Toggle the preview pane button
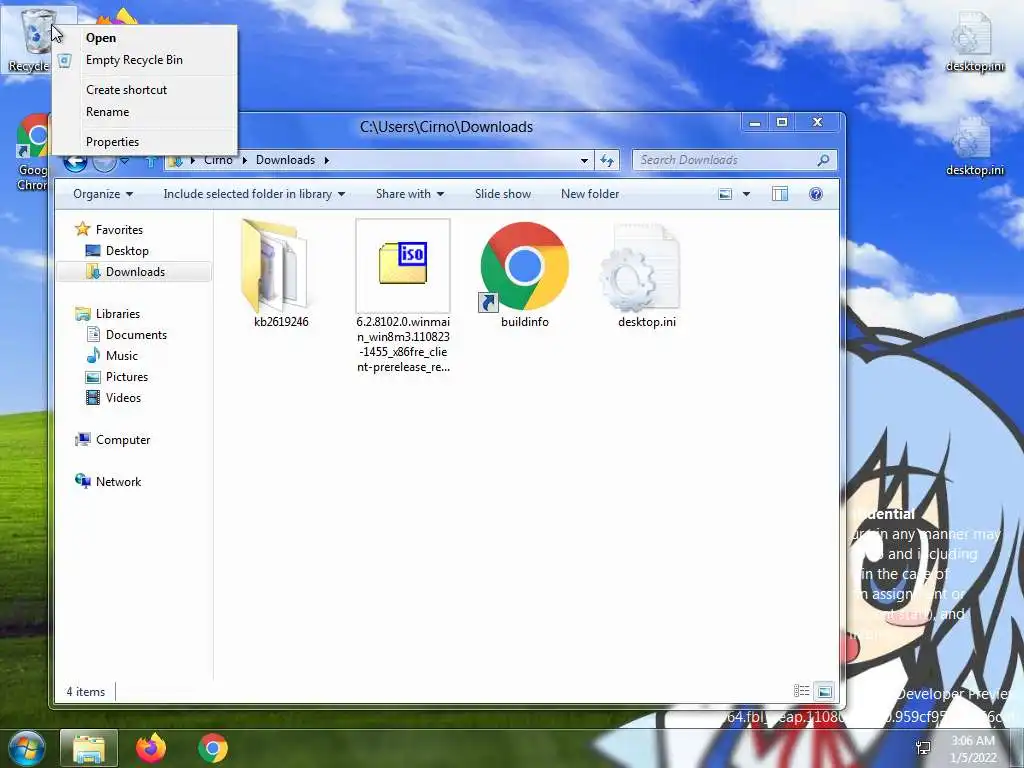This screenshot has width=1024, height=768. 780,194
